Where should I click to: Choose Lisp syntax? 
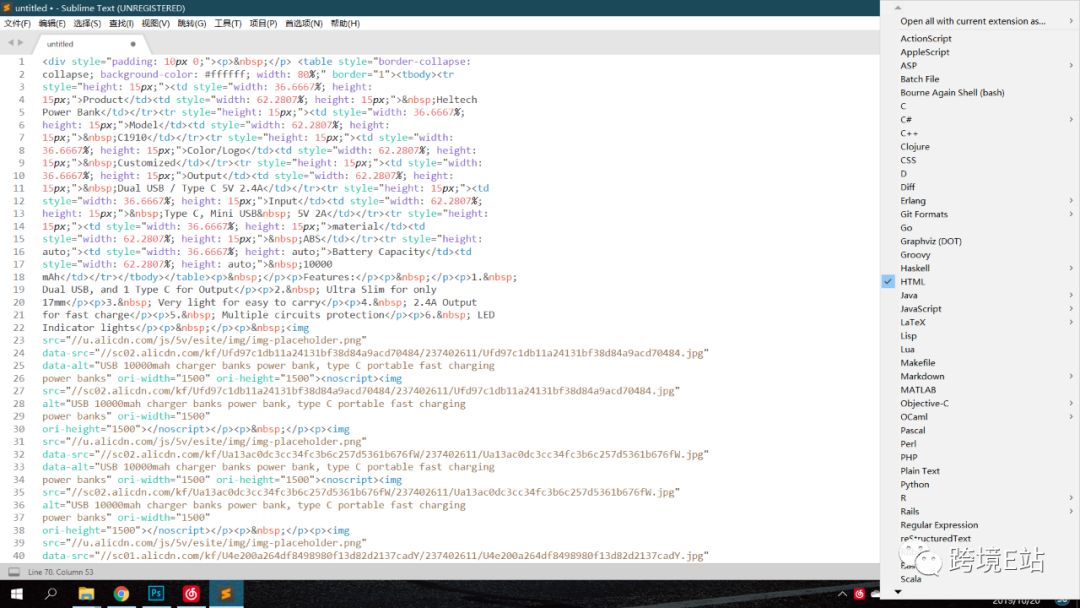[908, 336]
